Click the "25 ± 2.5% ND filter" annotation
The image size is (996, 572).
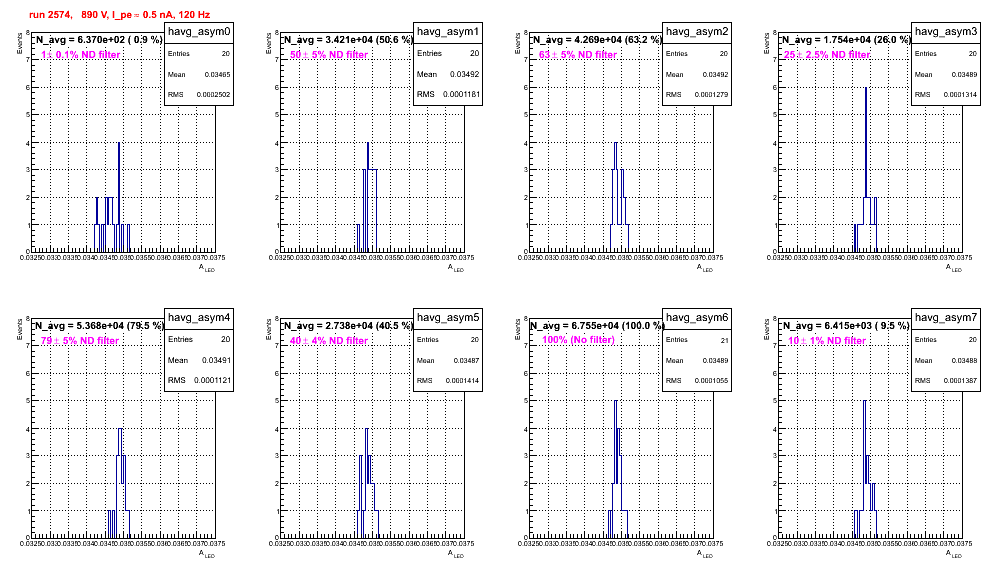click(x=827, y=55)
